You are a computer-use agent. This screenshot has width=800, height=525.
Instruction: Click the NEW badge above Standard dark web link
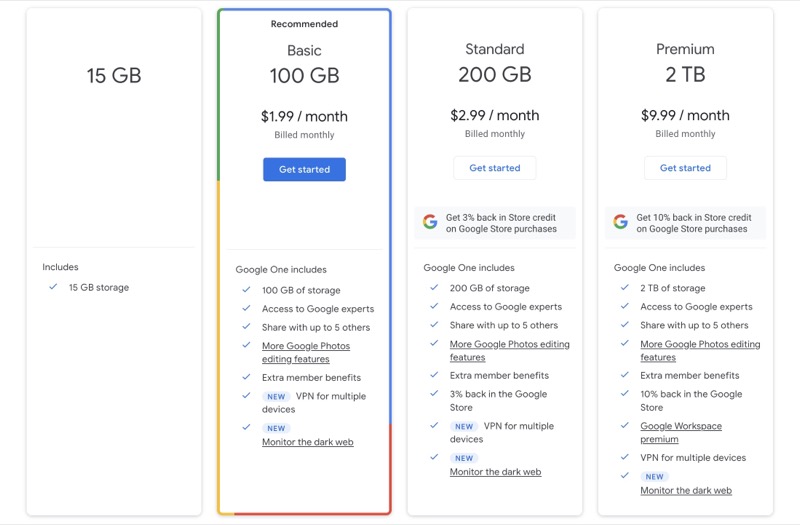tap(464, 458)
